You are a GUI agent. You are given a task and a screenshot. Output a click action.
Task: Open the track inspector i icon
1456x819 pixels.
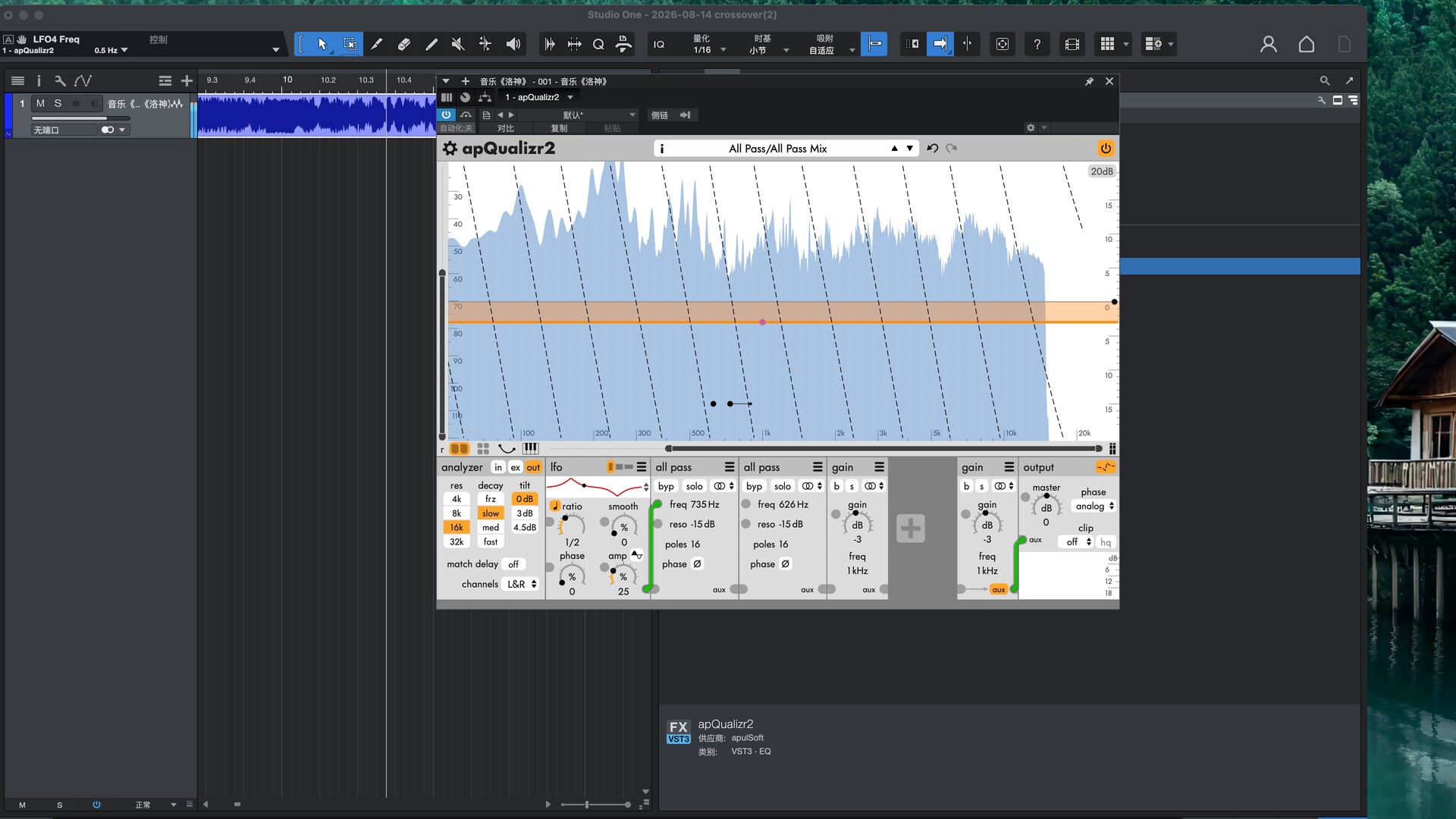(39, 80)
